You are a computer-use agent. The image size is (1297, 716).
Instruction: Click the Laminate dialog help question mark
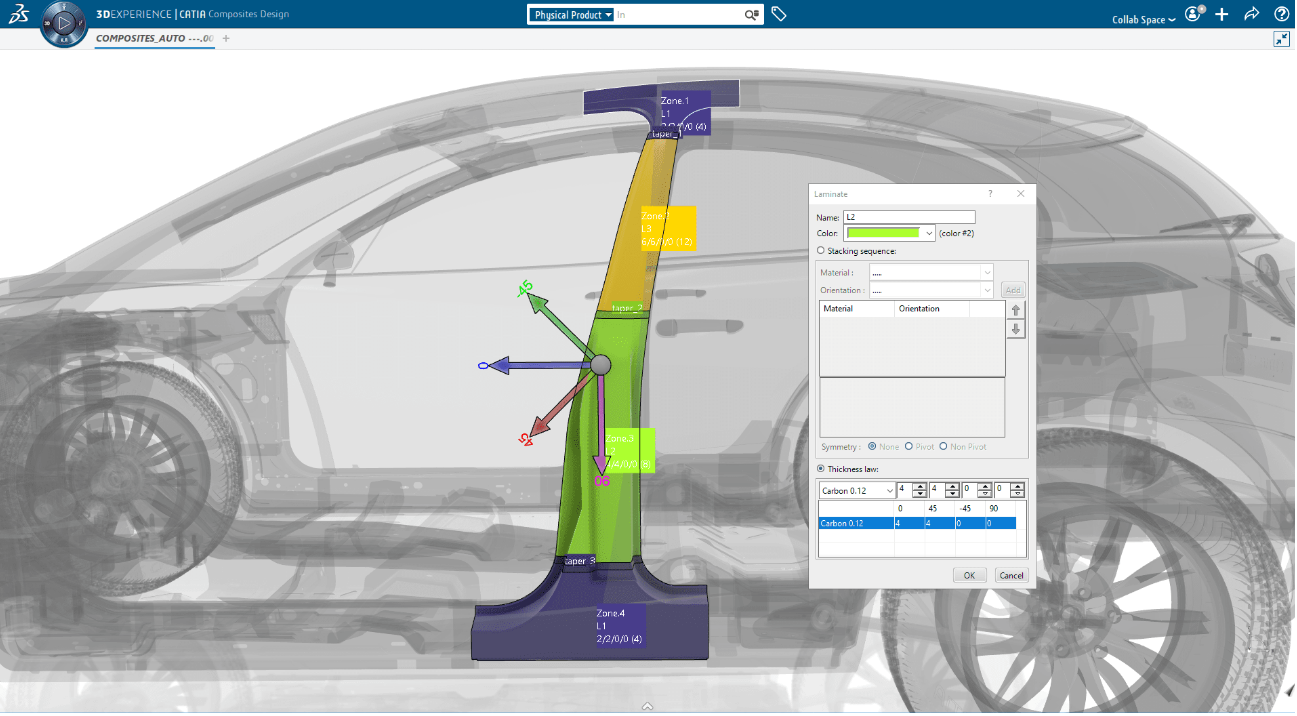click(x=990, y=194)
